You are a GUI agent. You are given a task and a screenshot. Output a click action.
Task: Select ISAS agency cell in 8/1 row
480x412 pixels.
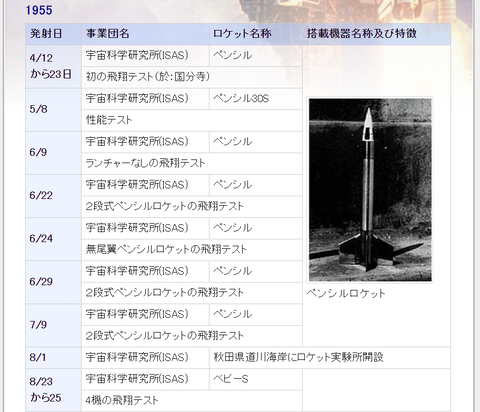pyautogui.click(x=145, y=358)
